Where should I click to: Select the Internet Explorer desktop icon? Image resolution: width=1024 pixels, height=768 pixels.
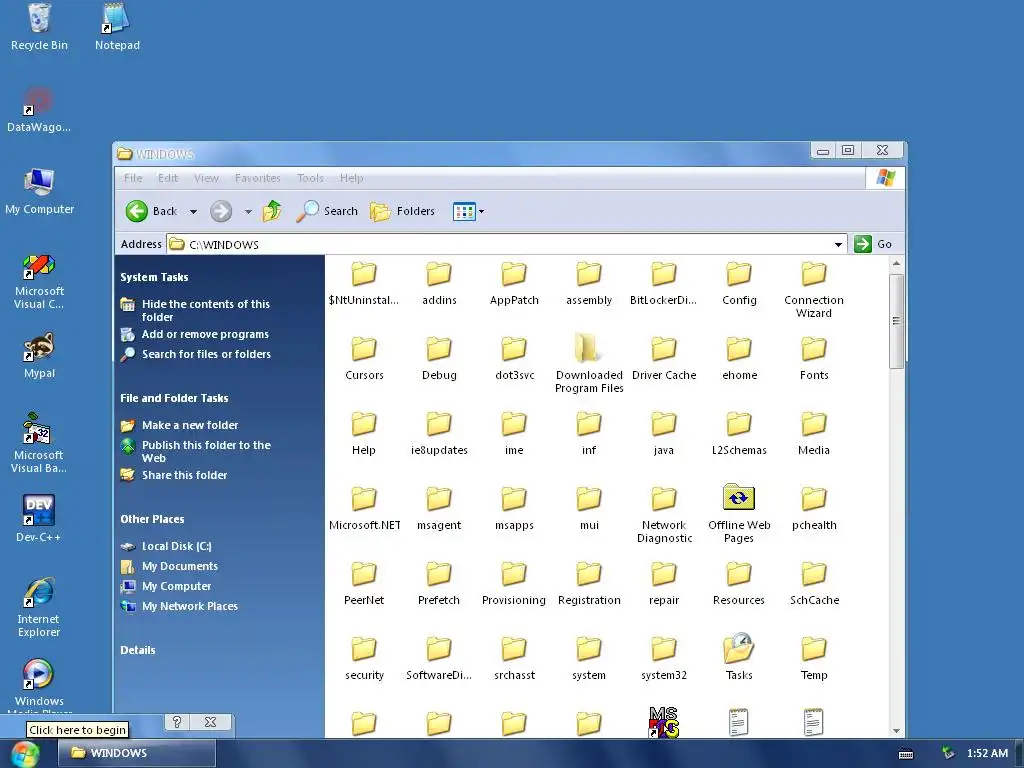click(39, 606)
